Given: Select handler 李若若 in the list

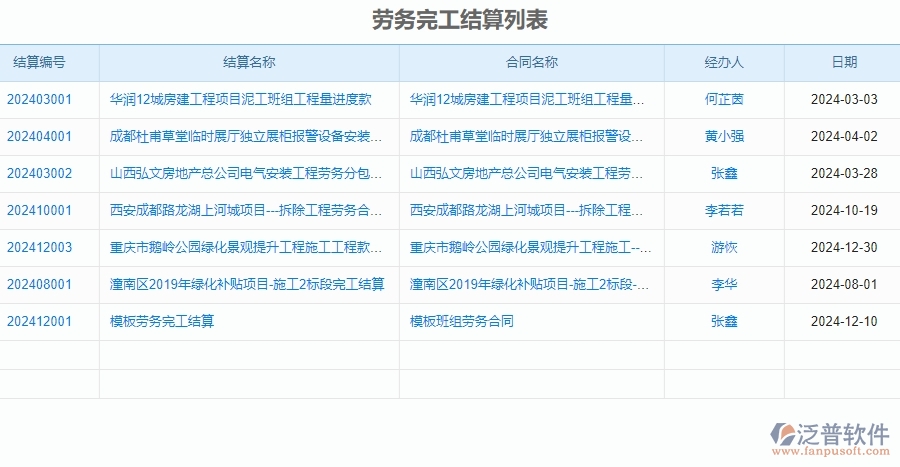Looking at the screenshot, I should [724, 211].
